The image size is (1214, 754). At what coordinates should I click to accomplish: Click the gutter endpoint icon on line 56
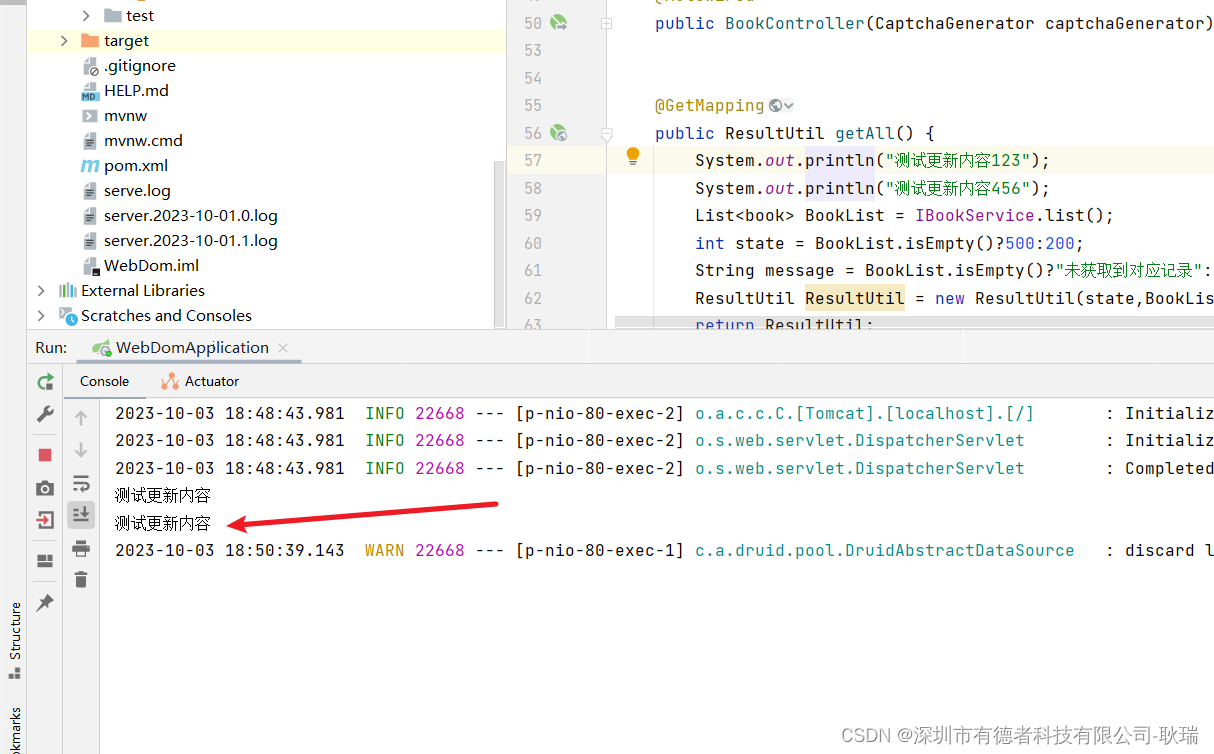(558, 133)
